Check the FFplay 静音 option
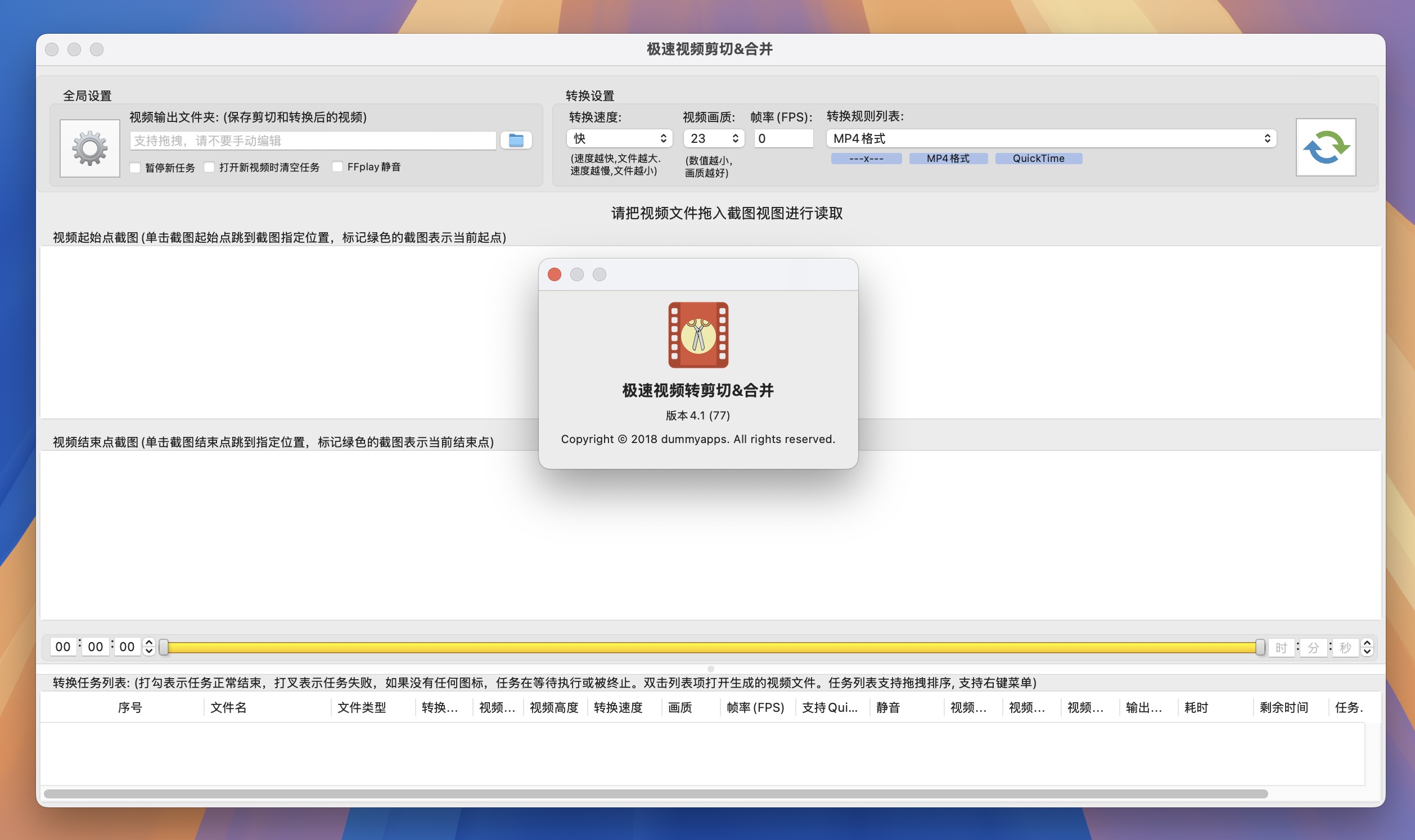 337,166
